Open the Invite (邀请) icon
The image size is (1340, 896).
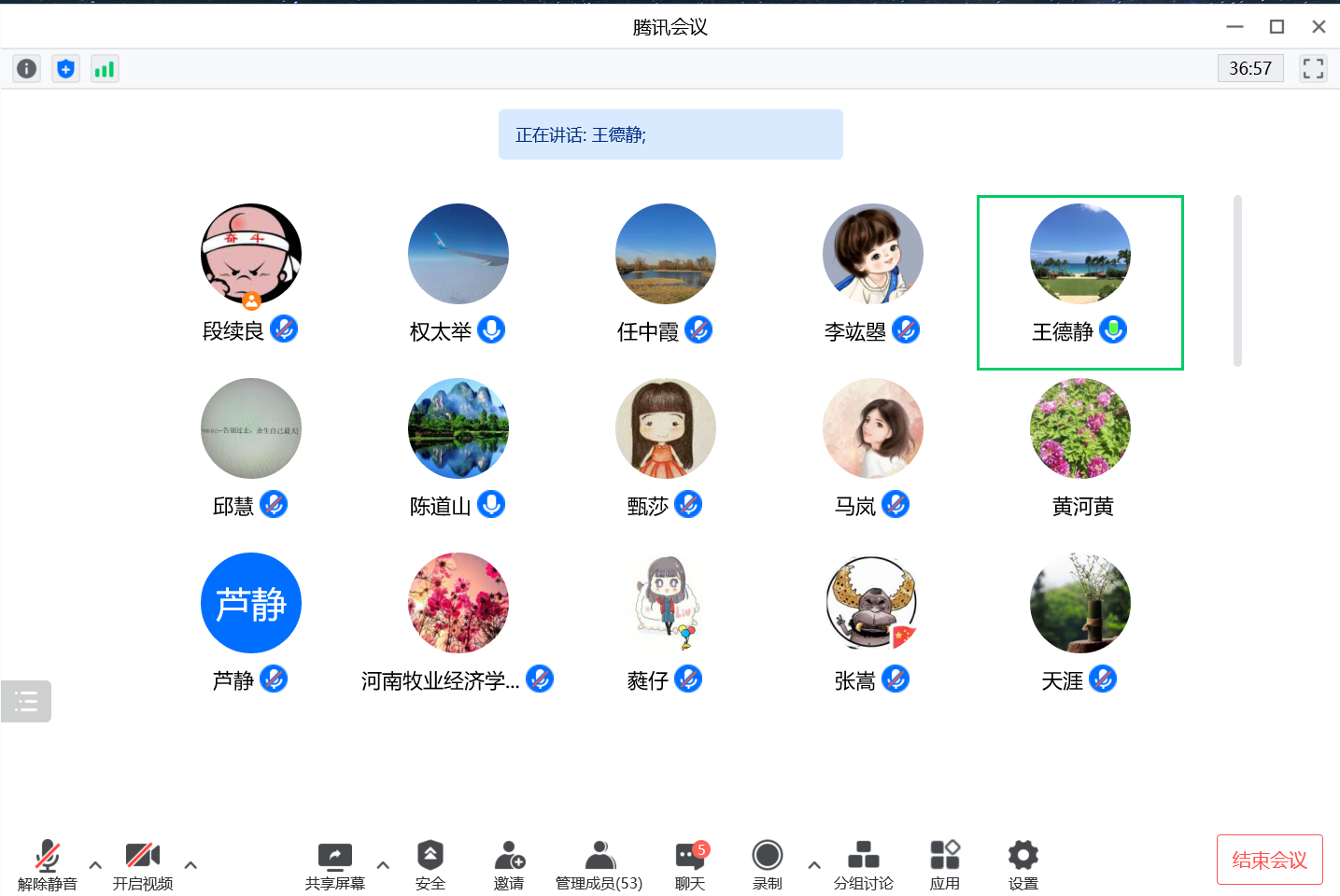tap(509, 865)
